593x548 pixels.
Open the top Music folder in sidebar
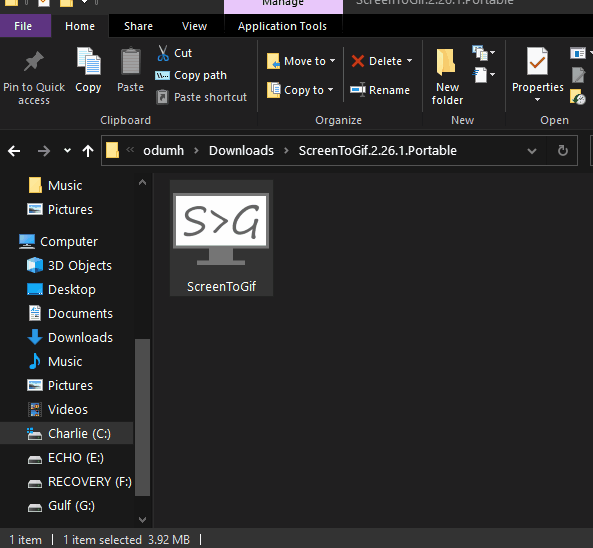click(55, 186)
